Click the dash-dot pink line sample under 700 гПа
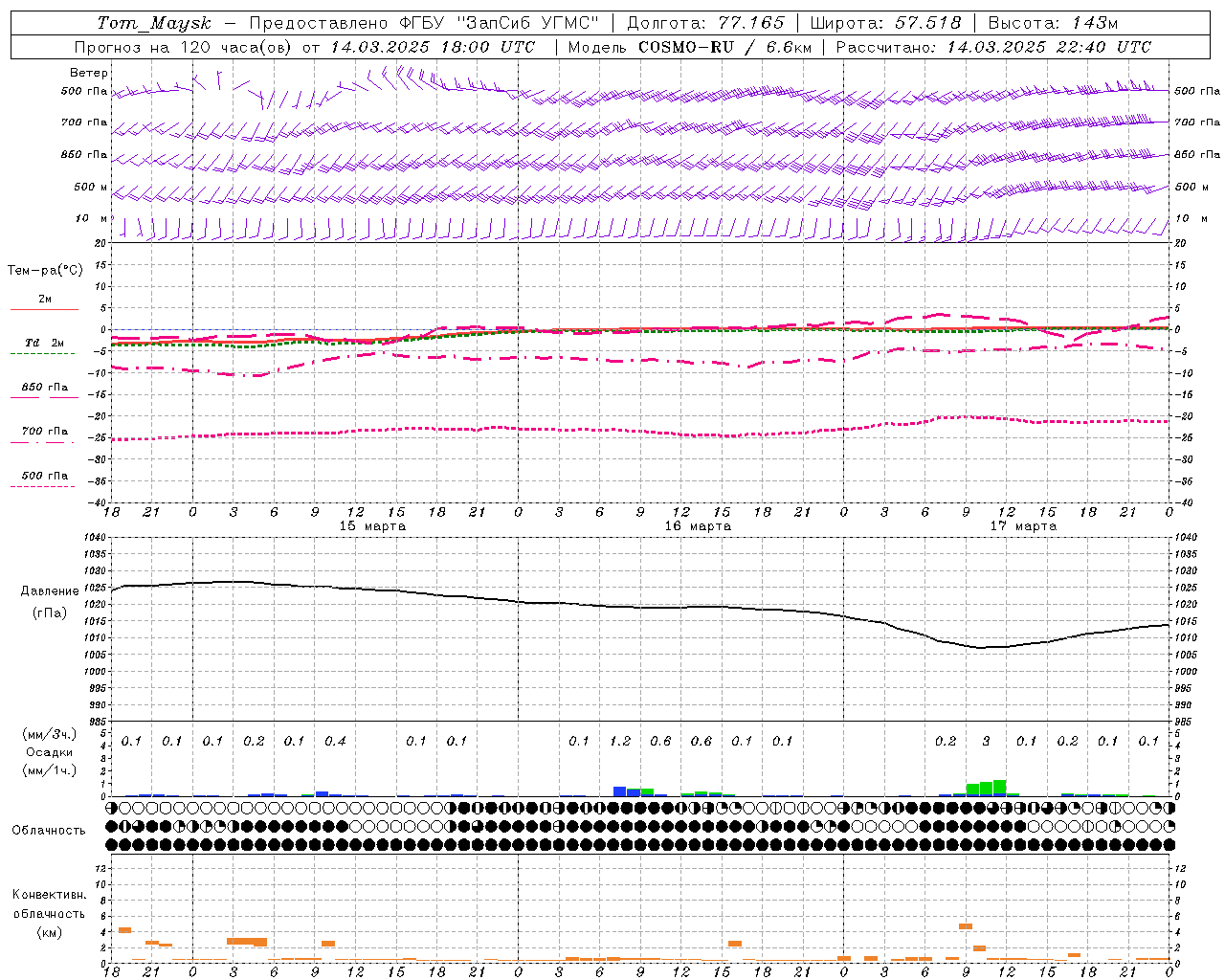 (42, 442)
